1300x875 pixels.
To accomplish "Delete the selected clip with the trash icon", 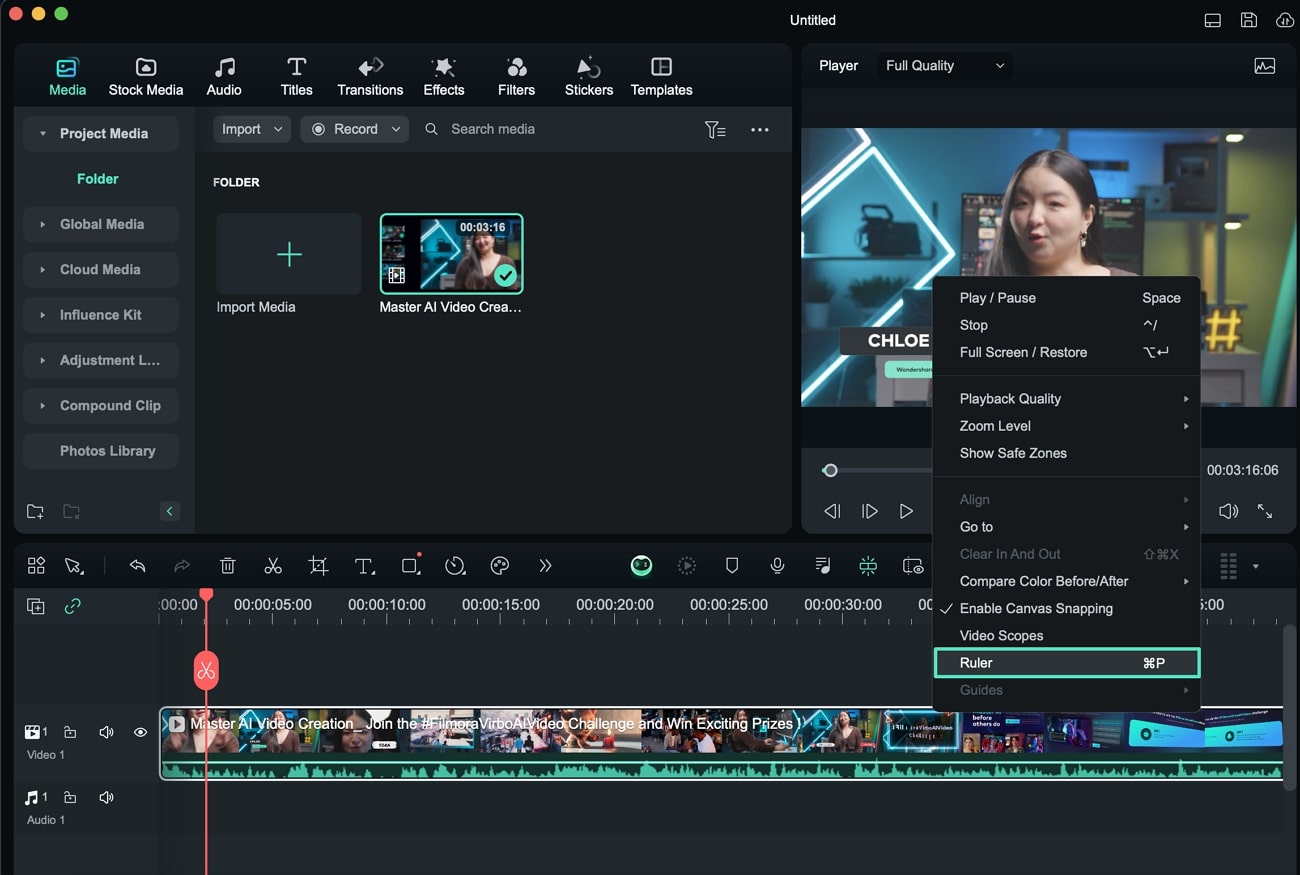I will click(x=228, y=566).
